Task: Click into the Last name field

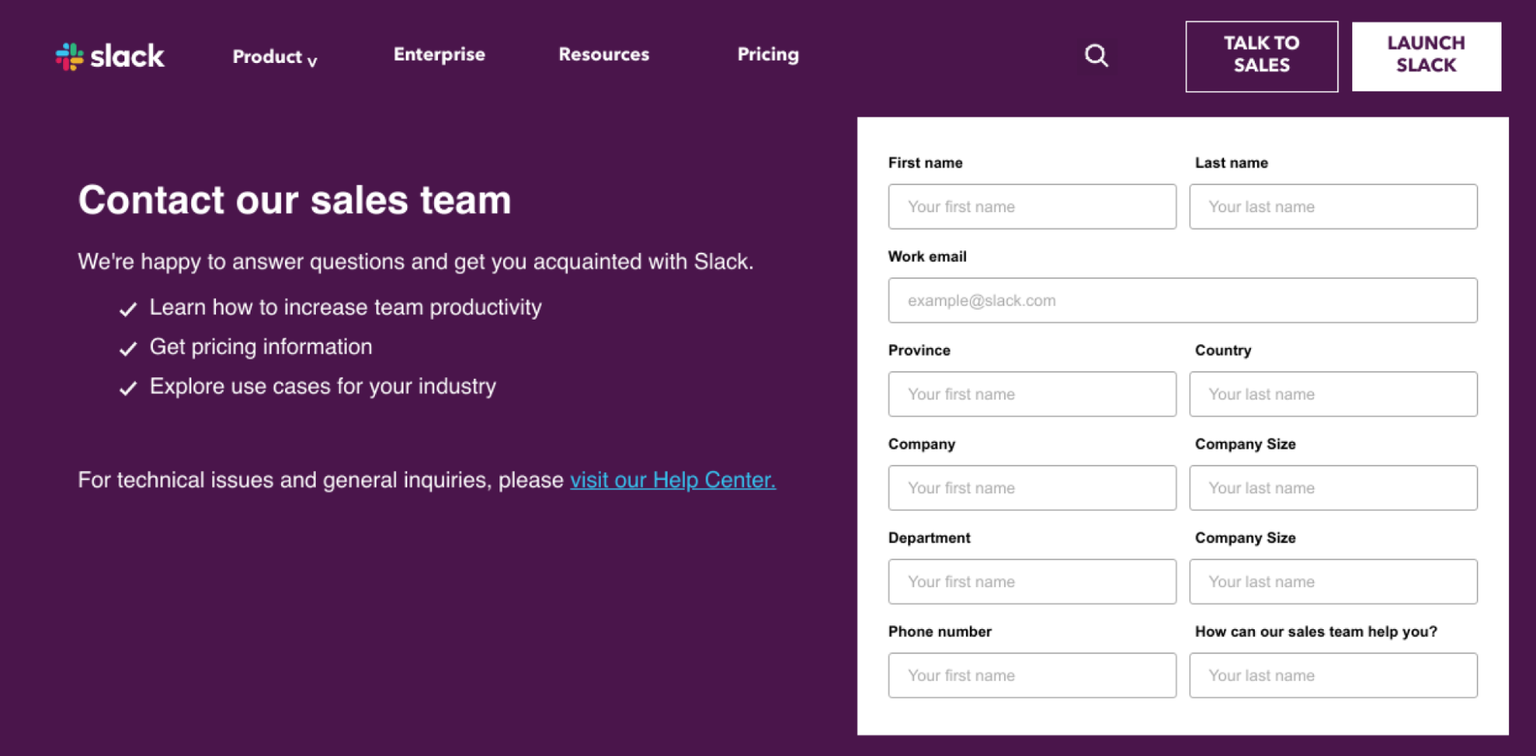Action: (x=1333, y=207)
